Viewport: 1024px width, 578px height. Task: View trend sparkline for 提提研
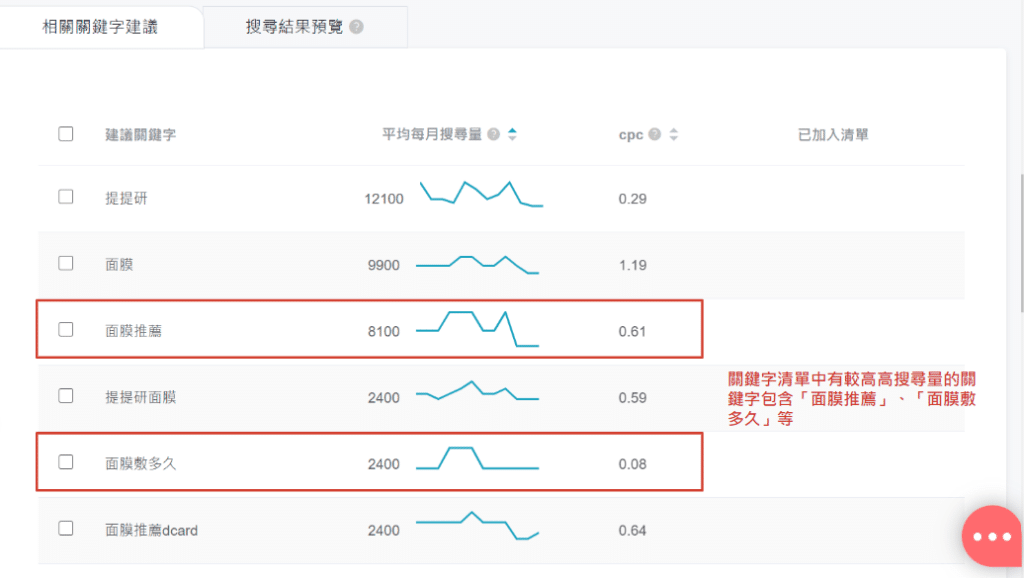pyautogui.click(x=480, y=194)
